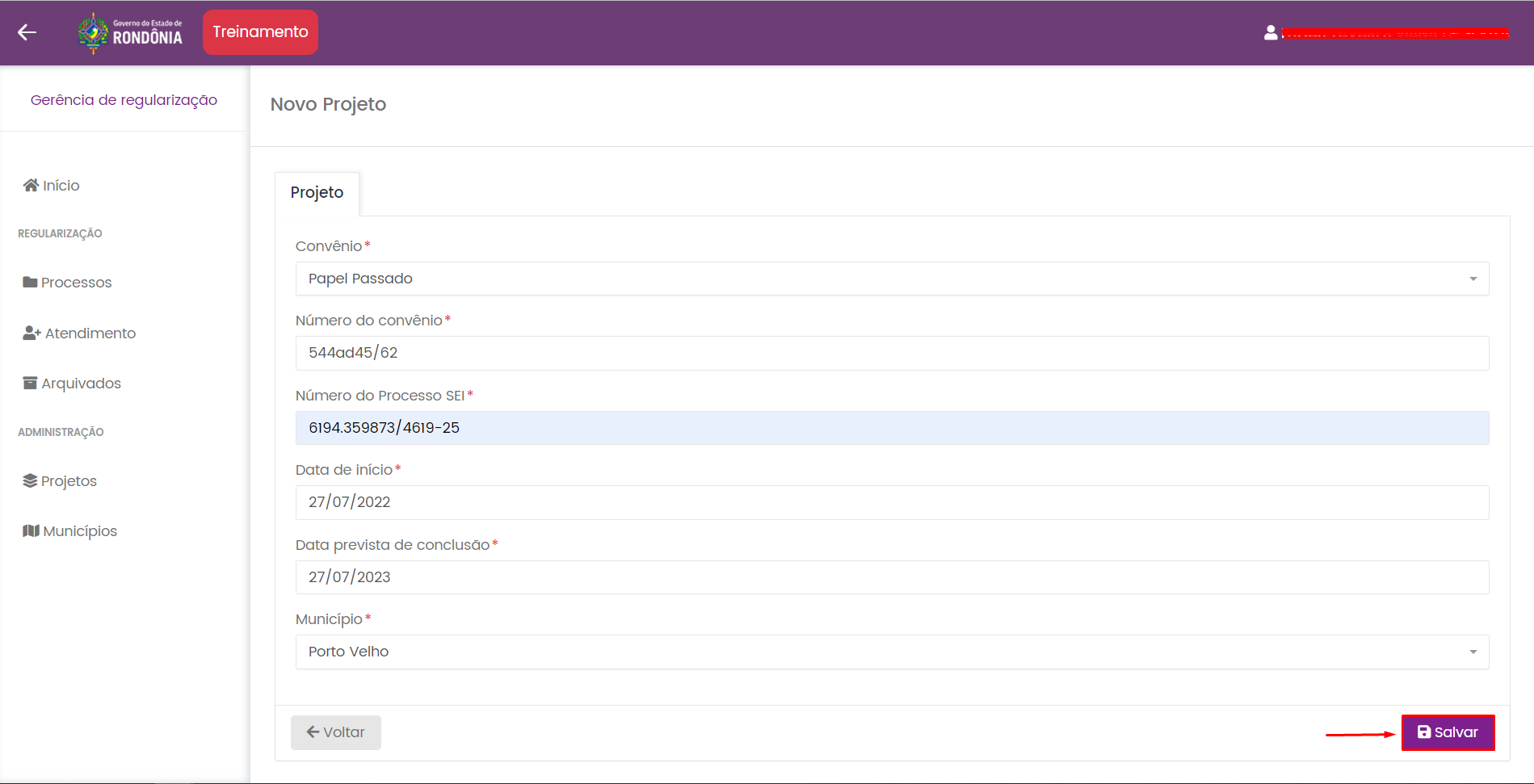The width and height of the screenshot is (1534, 784).
Task: Click the Treinamento badge
Action: coord(260,32)
